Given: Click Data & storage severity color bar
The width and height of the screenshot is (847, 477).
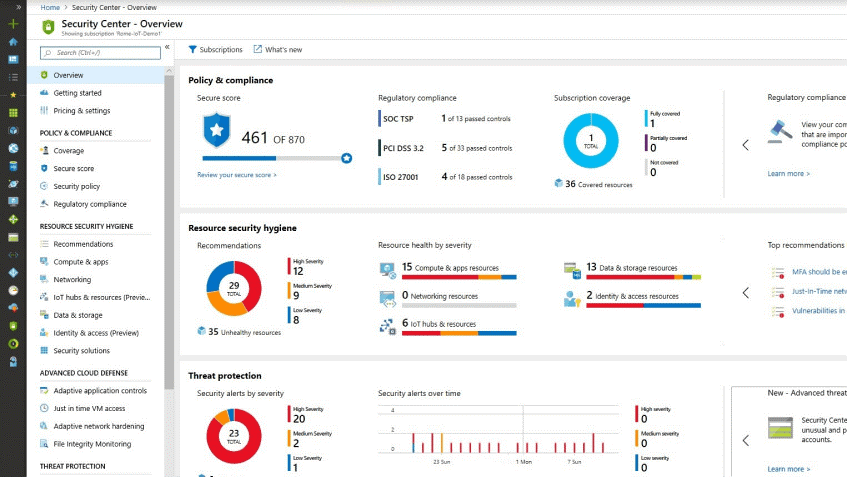Looking at the screenshot, I should pyautogui.click(x=643, y=277).
